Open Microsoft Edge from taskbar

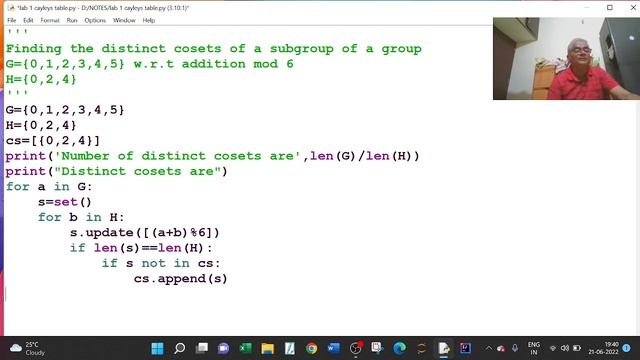[x=400, y=348]
